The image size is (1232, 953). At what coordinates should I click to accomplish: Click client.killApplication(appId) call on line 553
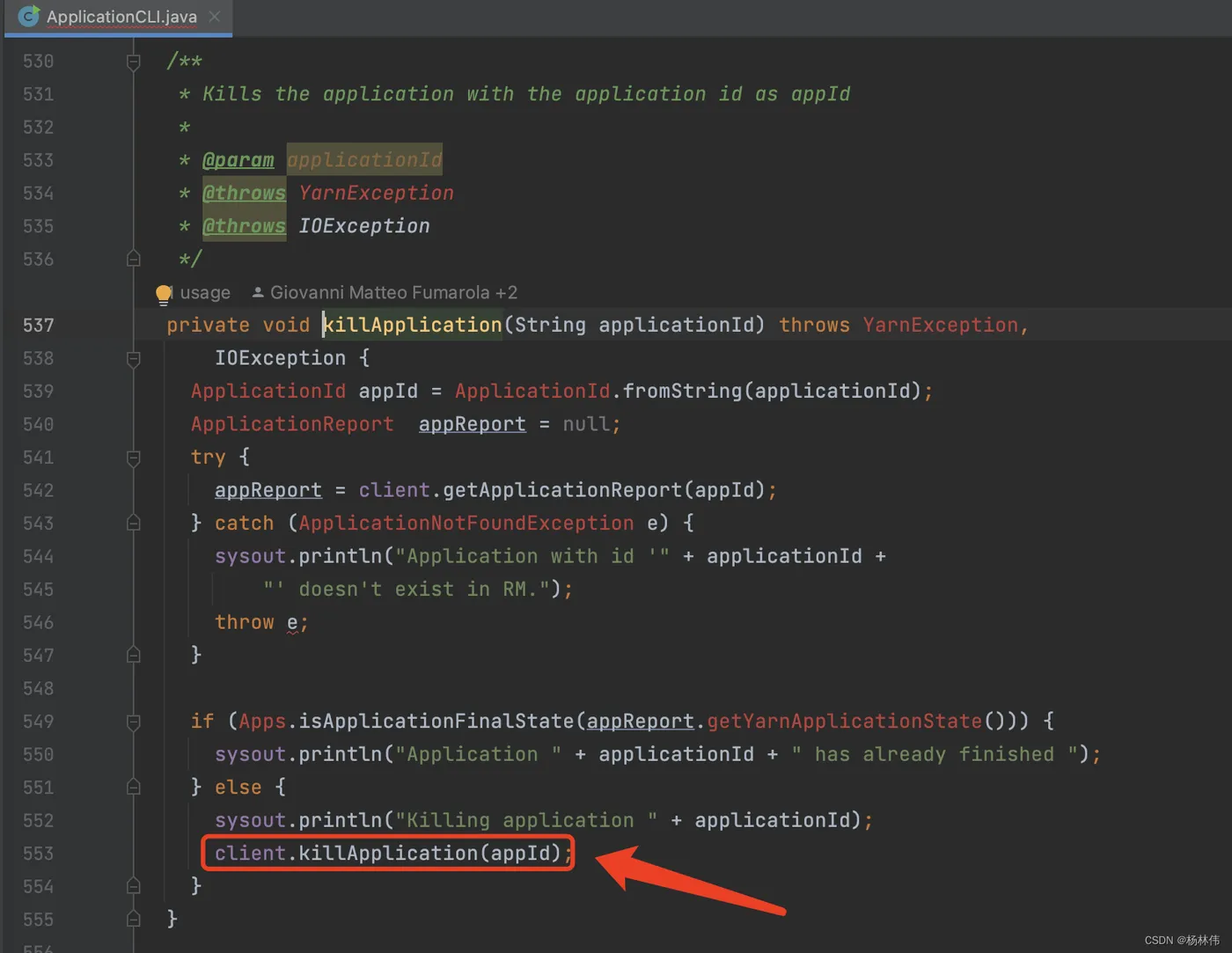tap(388, 854)
